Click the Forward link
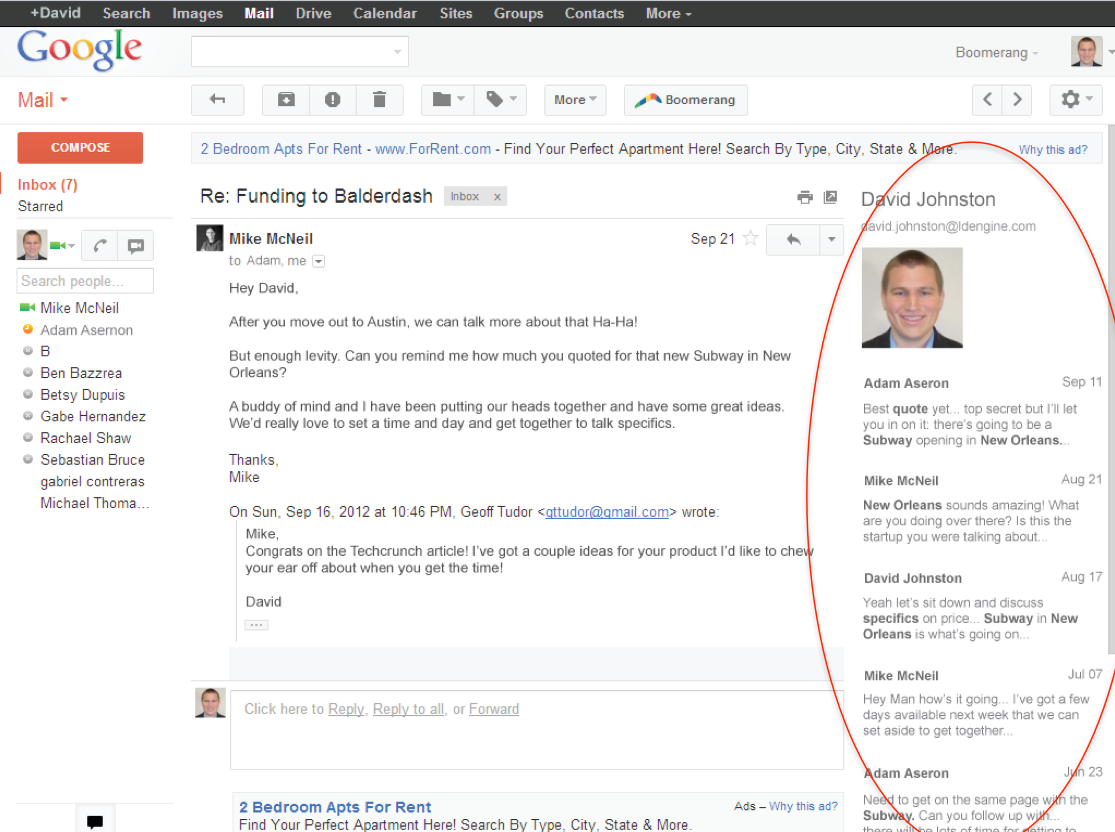Screen dimensions: 1115x832 click(494, 709)
